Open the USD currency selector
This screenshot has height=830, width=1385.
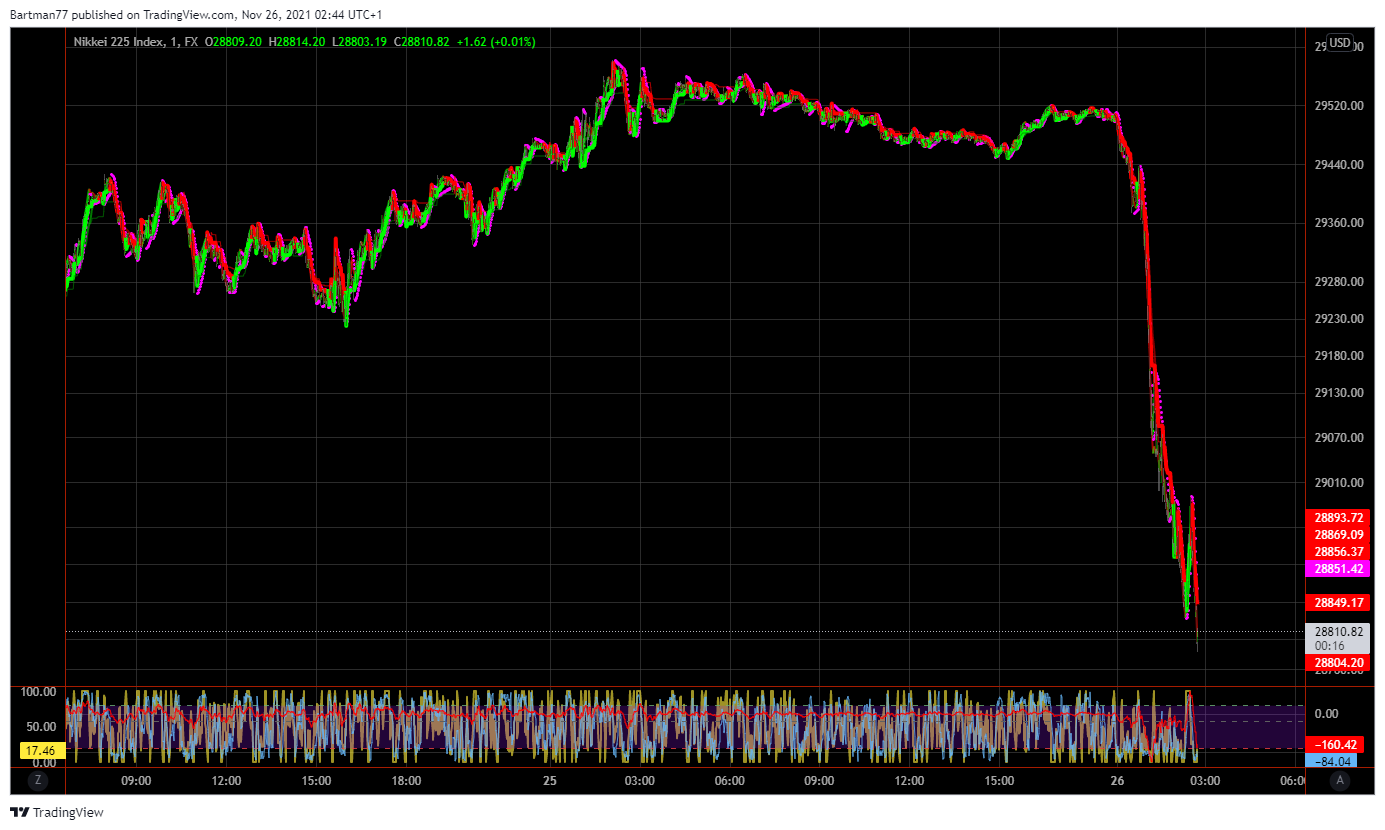(1339, 43)
